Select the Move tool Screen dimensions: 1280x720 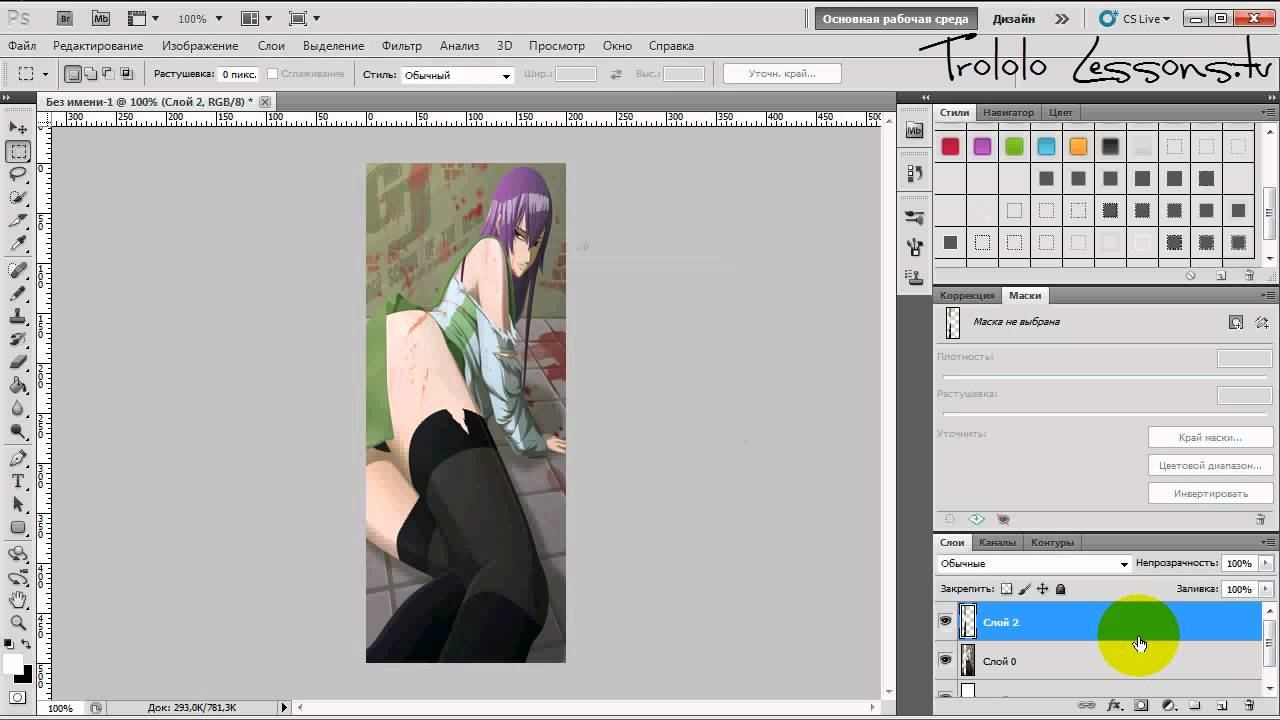[x=18, y=128]
